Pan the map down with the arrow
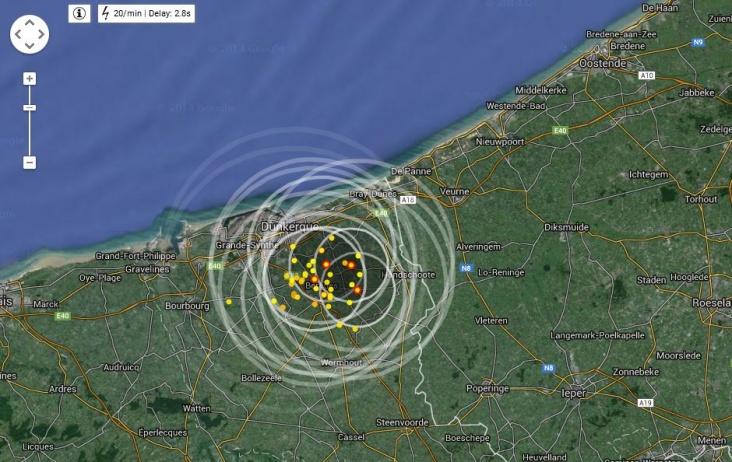This screenshot has width=732, height=462. [x=30, y=46]
